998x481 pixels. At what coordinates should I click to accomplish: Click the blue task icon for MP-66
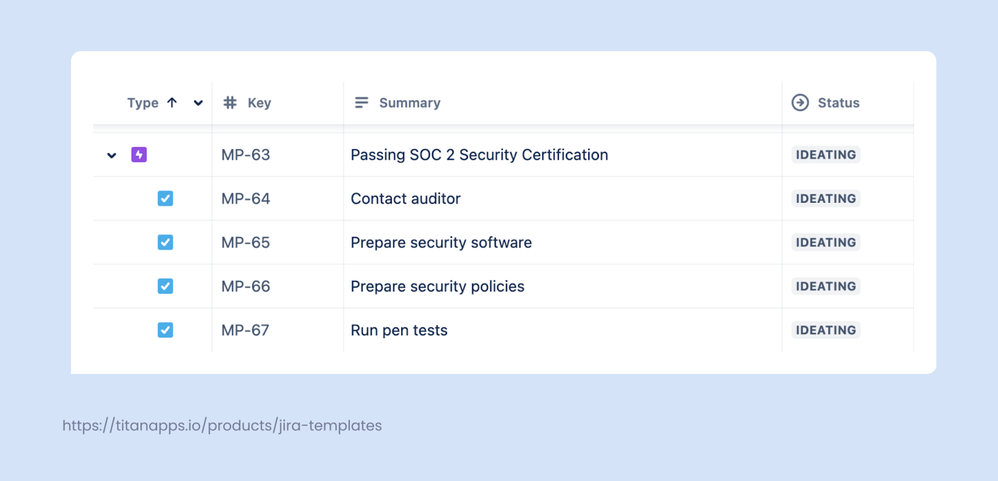click(x=165, y=286)
